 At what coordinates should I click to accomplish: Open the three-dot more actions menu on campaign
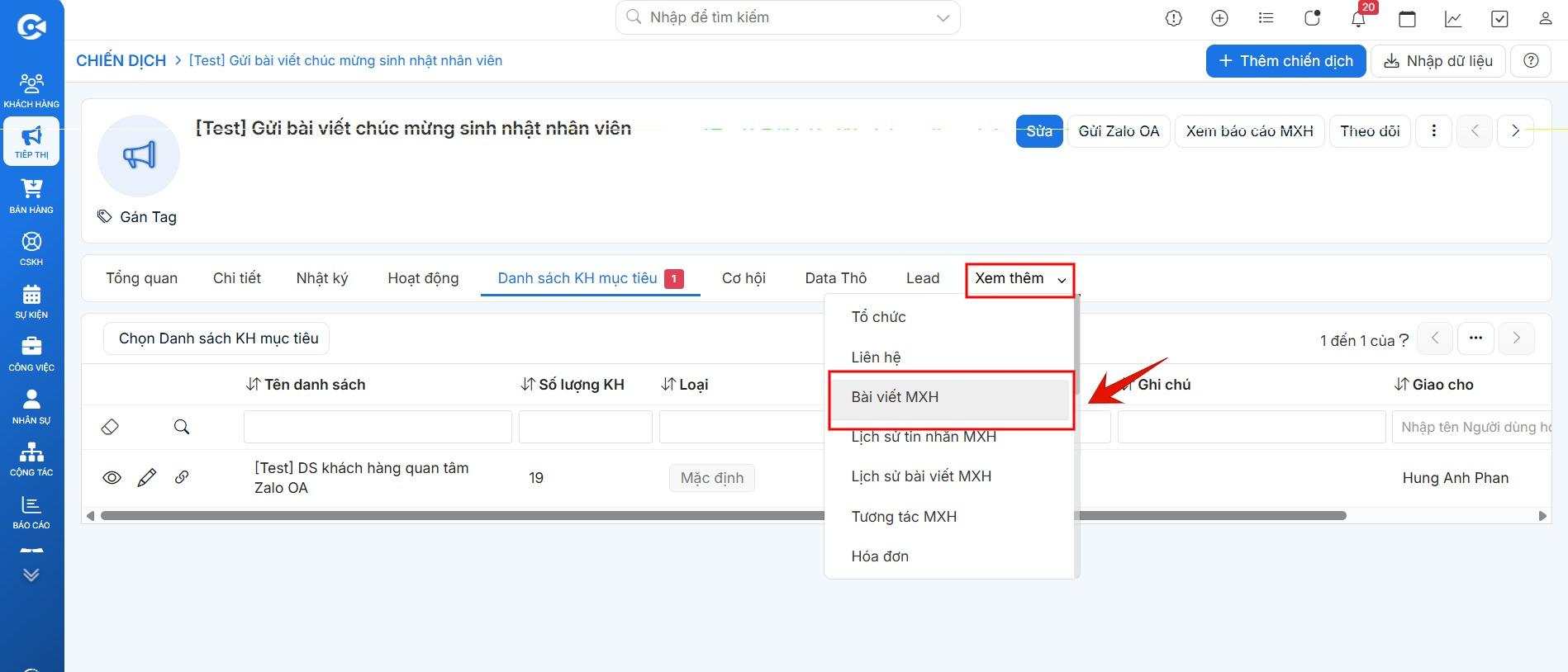(x=1434, y=130)
